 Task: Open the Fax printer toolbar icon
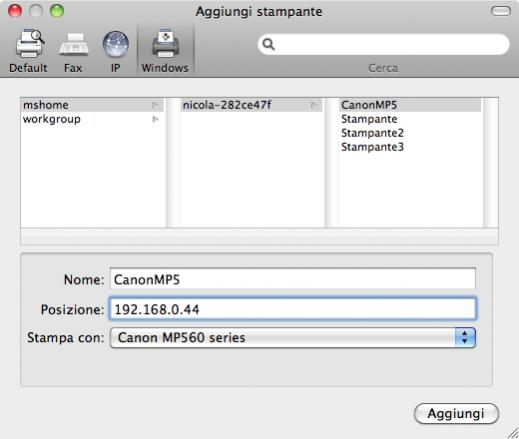(73, 44)
